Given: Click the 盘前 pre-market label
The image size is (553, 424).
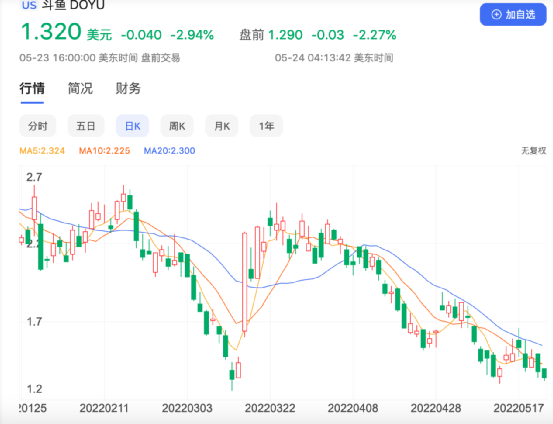Looking at the screenshot, I should point(252,35).
